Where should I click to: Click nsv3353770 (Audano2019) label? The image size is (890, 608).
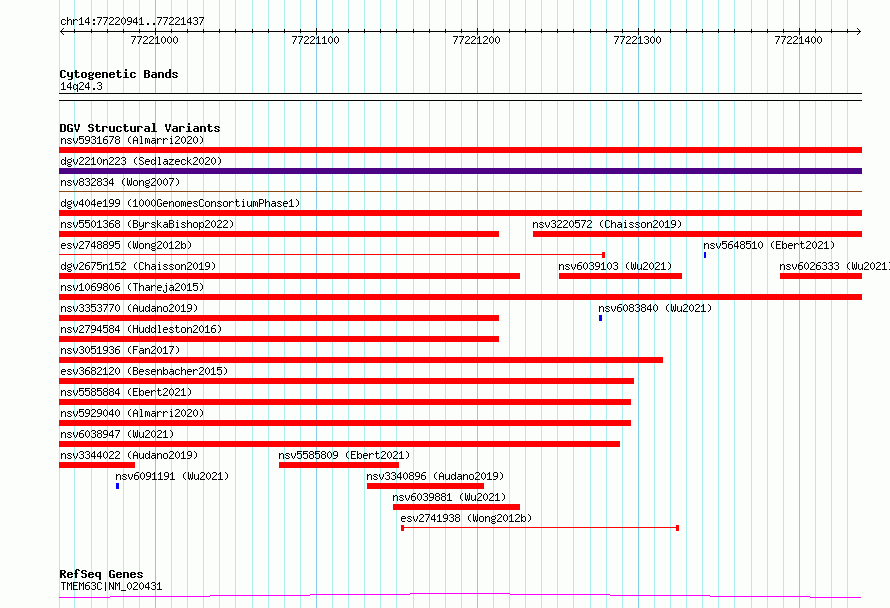tap(129, 308)
